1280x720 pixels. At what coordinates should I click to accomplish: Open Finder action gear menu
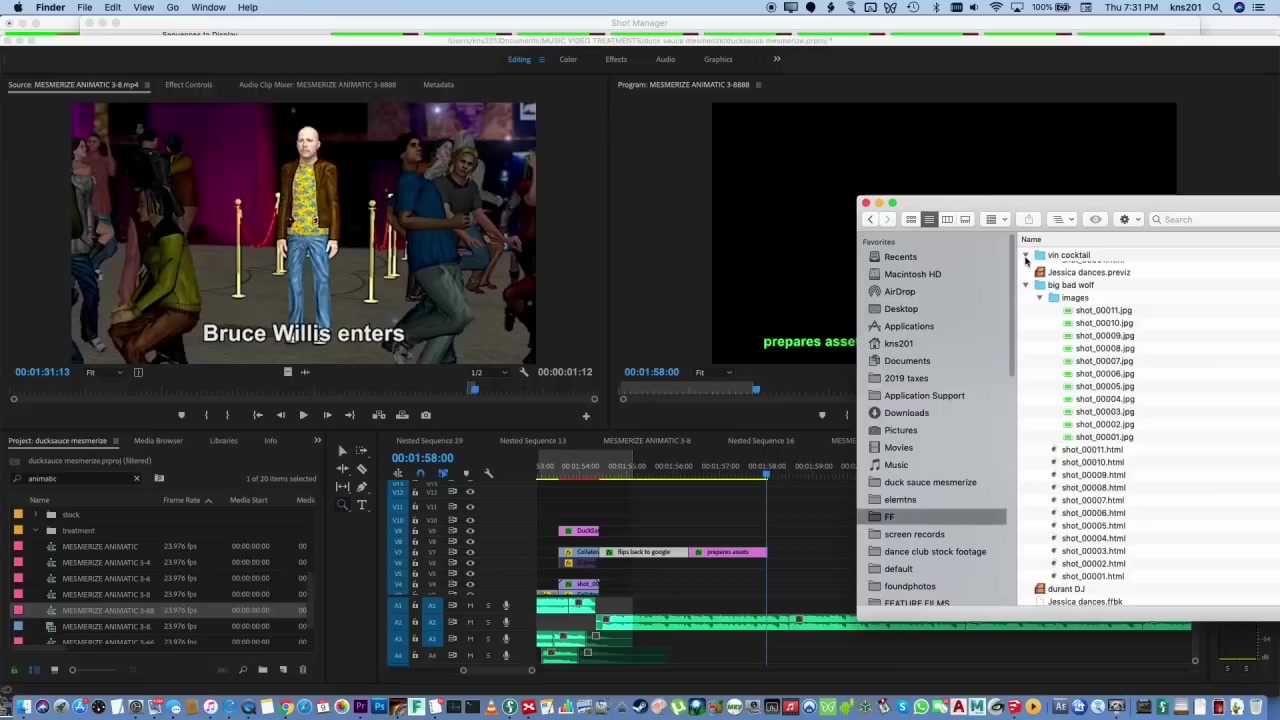[1129, 220]
